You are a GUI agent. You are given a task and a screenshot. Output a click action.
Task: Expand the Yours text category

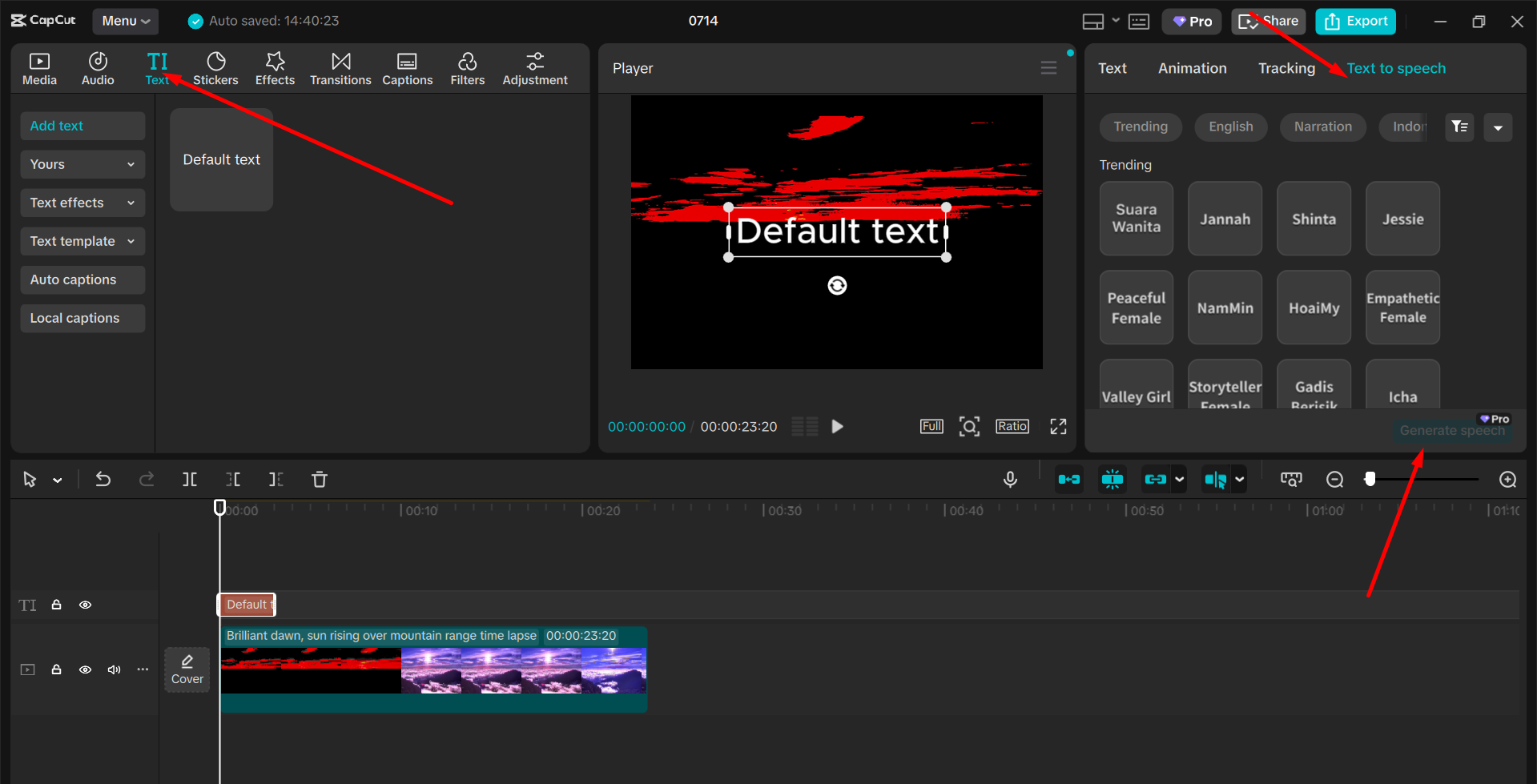pos(82,164)
